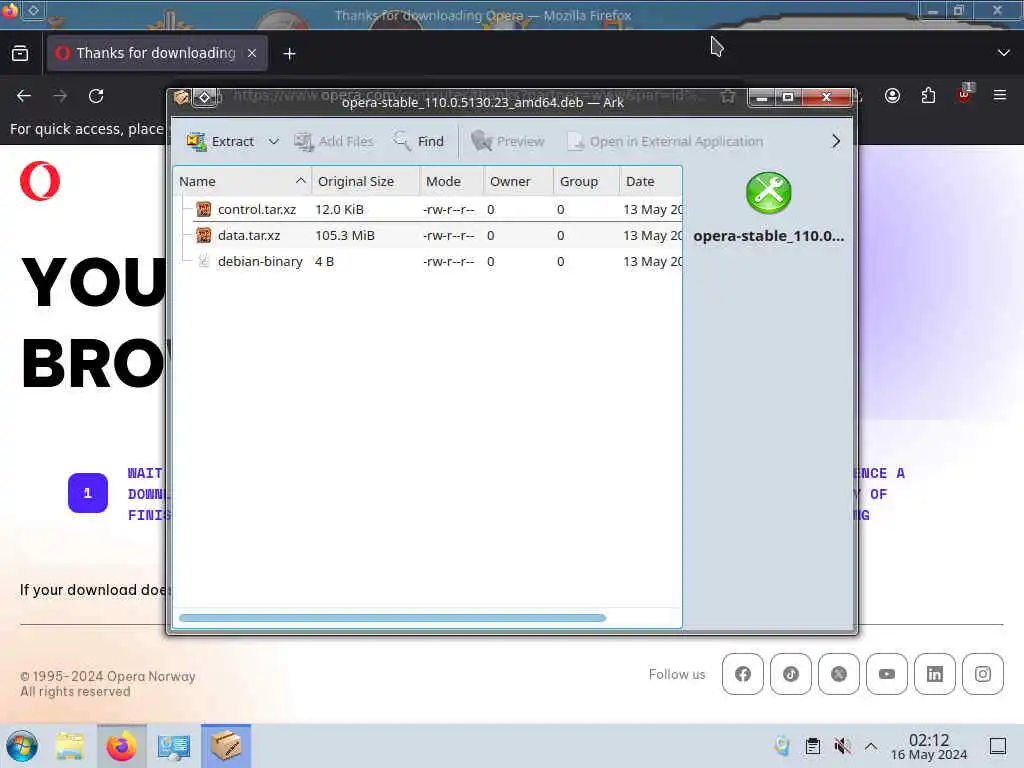Open the Firefox hamburger menu
This screenshot has height=768, width=1024.
[x=1000, y=96]
